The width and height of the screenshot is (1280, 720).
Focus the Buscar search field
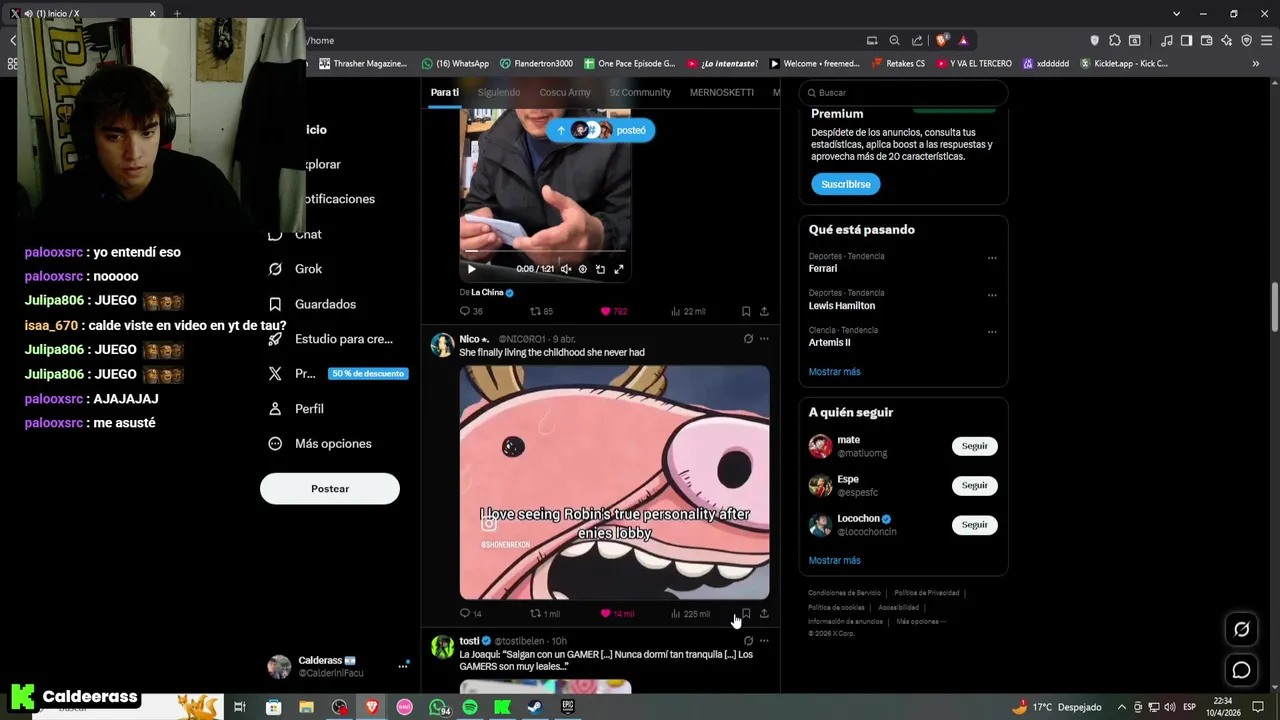(x=903, y=92)
